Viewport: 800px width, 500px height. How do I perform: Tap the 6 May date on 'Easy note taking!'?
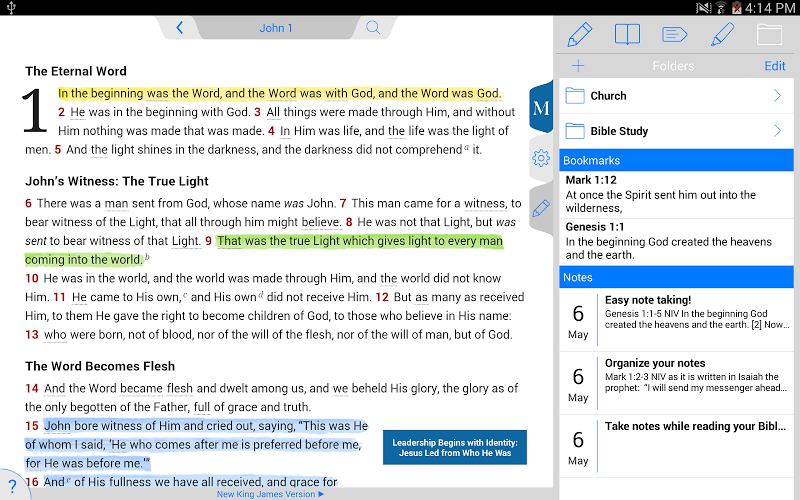click(x=578, y=321)
